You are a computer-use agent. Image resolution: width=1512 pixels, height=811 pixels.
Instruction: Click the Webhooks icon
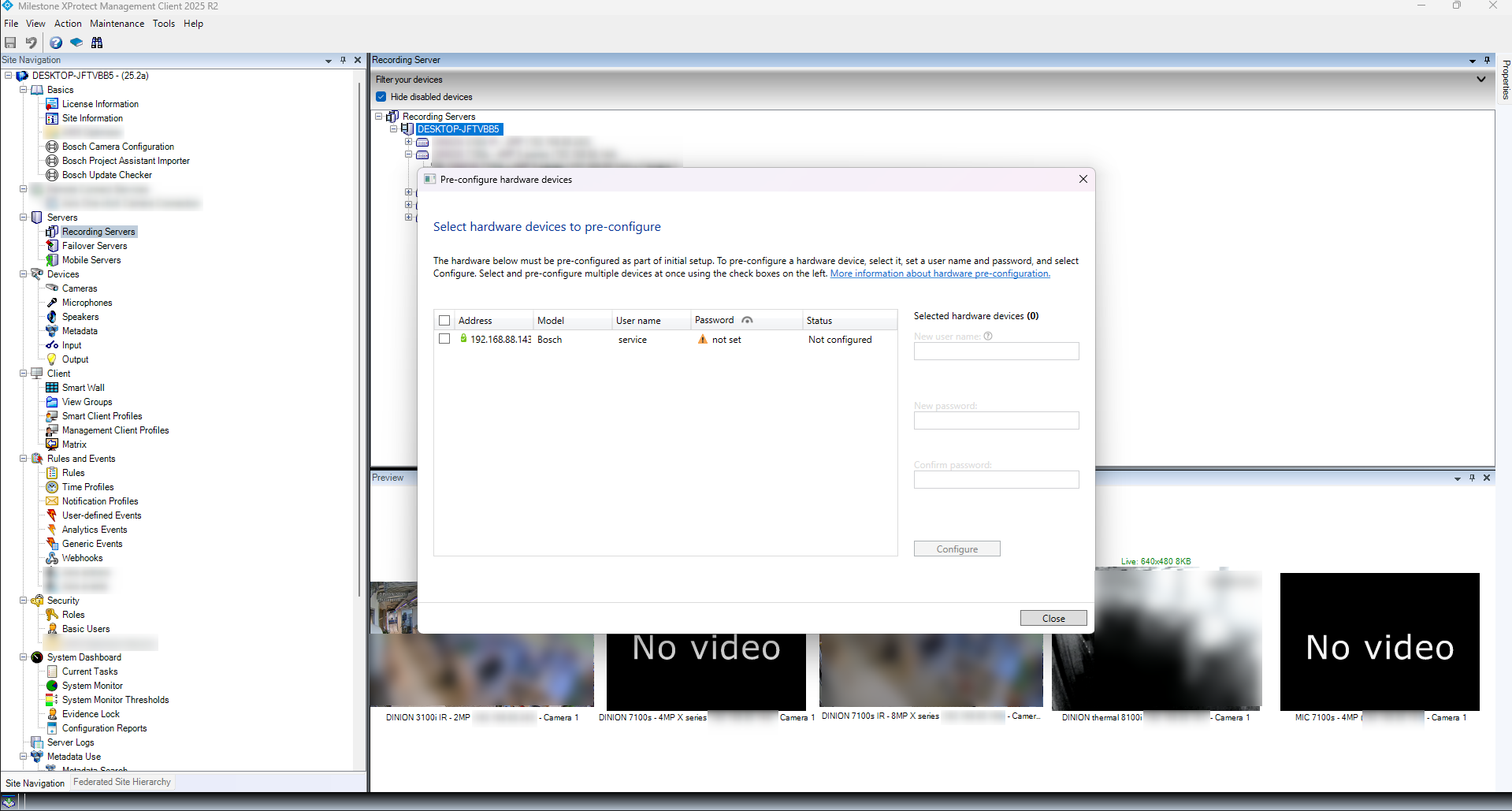click(52, 558)
